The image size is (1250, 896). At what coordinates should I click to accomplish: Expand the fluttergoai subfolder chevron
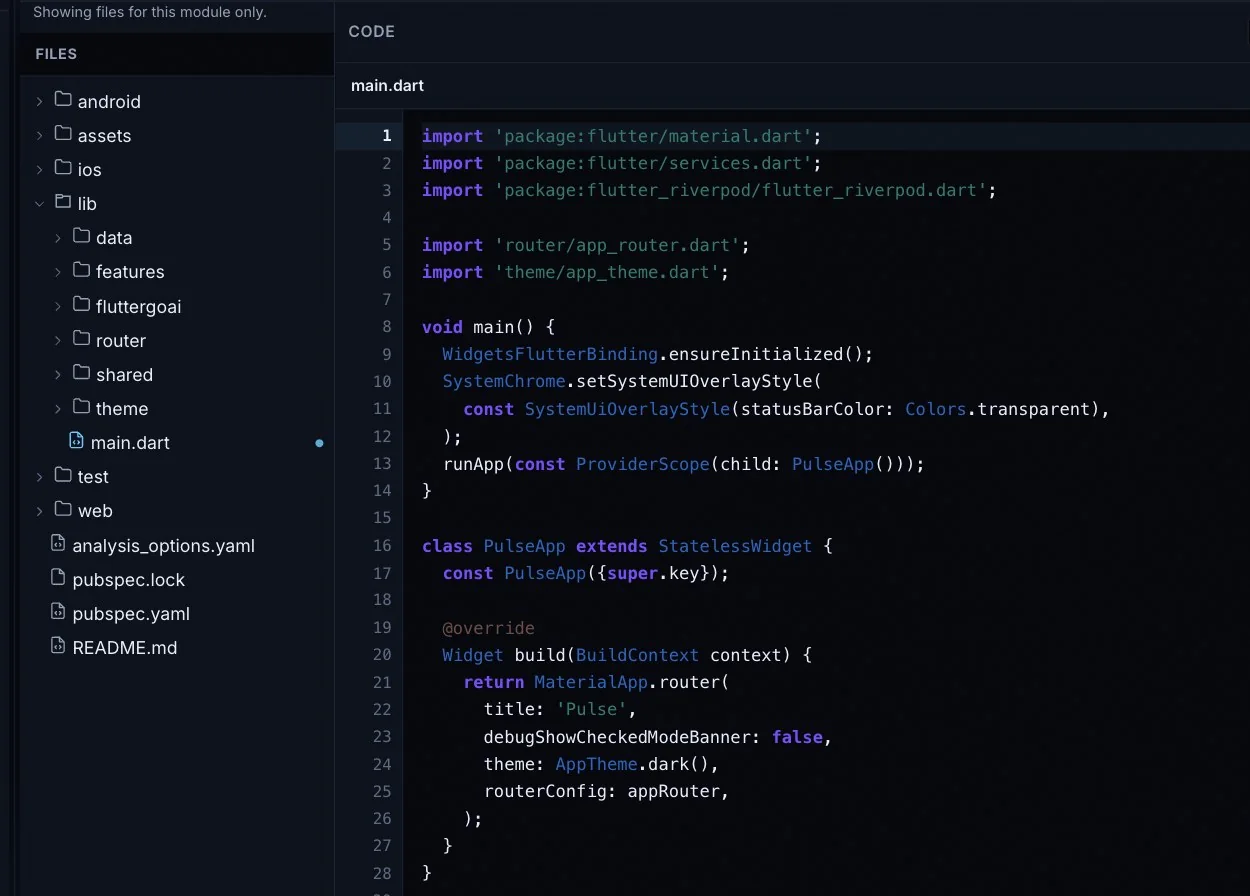pos(58,306)
